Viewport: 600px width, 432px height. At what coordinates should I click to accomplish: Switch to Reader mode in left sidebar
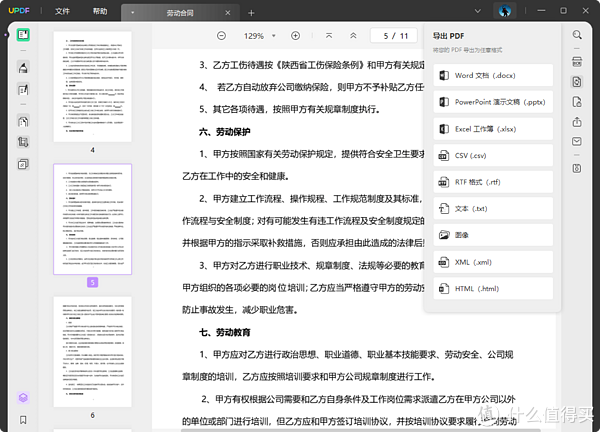[x=22, y=35]
